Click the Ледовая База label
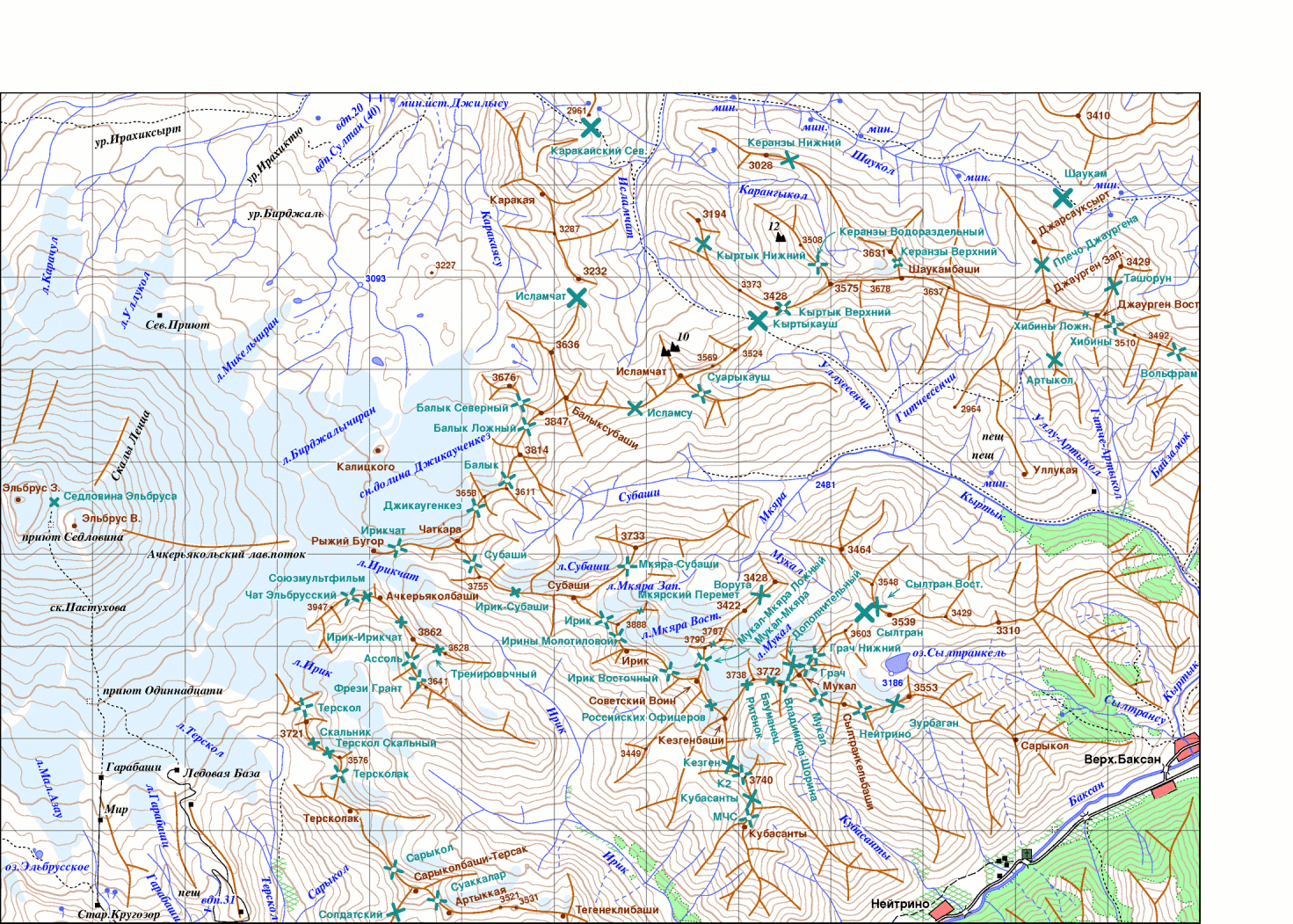The height and width of the screenshot is (924, 1293). (x=222, y=773)
